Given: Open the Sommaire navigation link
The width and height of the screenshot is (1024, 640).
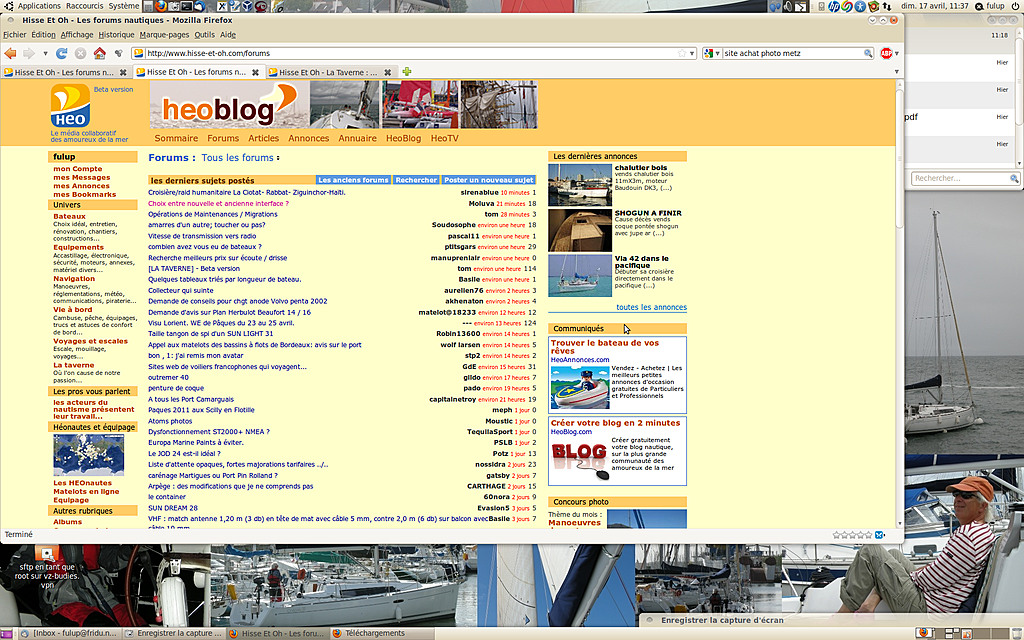Looking at the screenshot, I should (x=176, y=138).
